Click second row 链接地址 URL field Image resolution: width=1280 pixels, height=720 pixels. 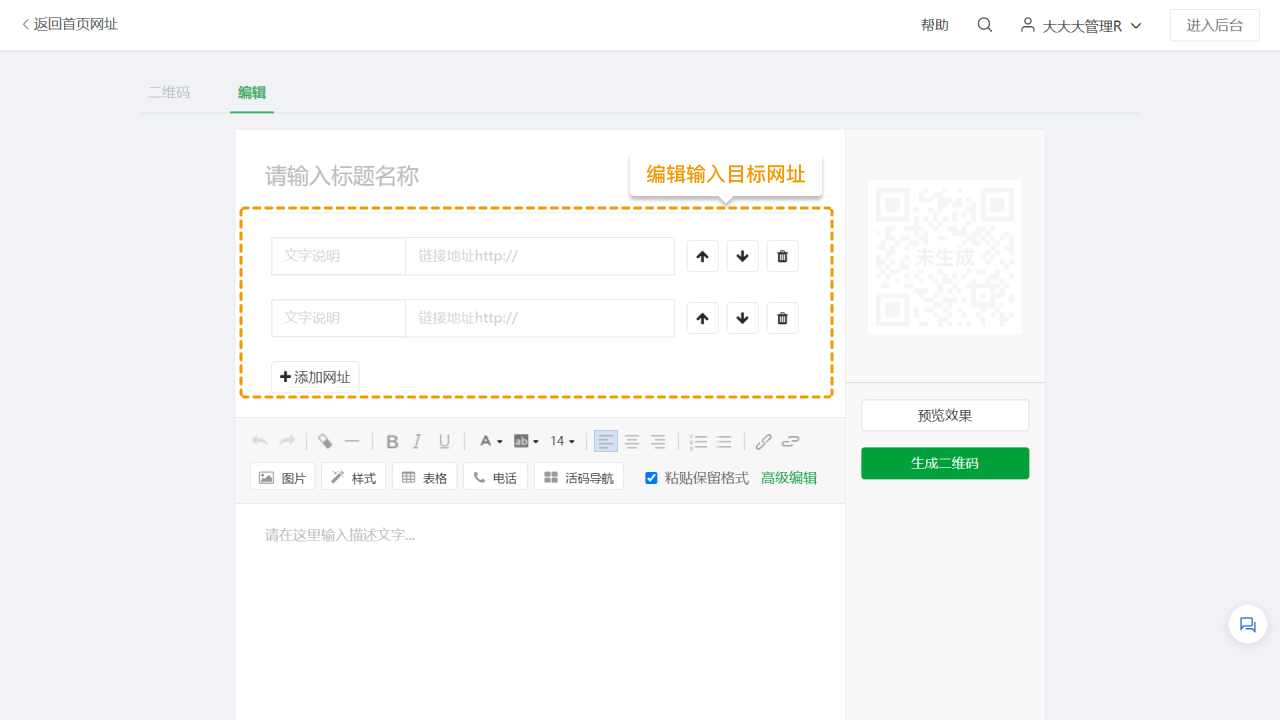pos(540,318)
